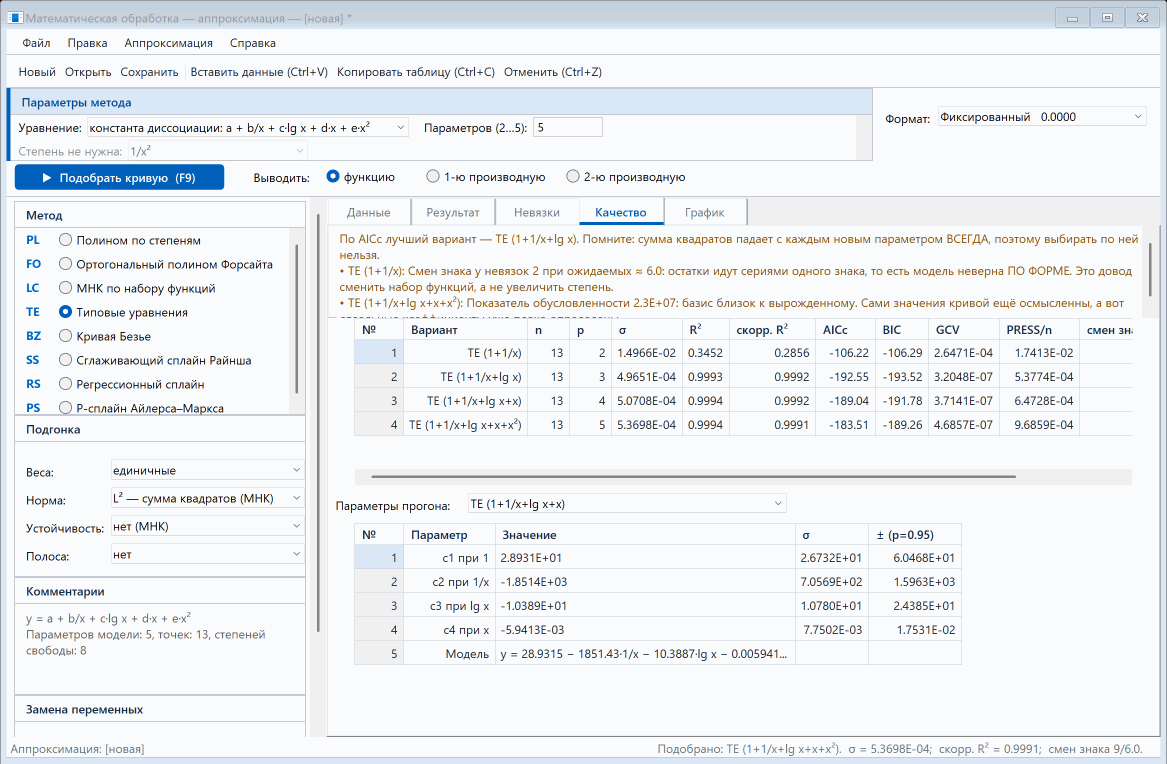Open the Уравнение equation dropdown
The image size is (1167, 764).
pyautogui.click(x=248, y=128)
